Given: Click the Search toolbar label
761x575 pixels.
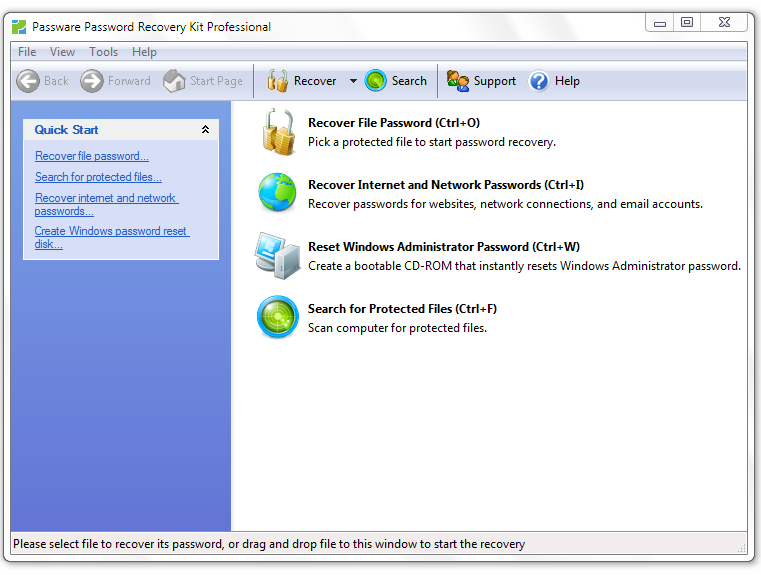Looking at the screenshot, I should pos(409,81).
